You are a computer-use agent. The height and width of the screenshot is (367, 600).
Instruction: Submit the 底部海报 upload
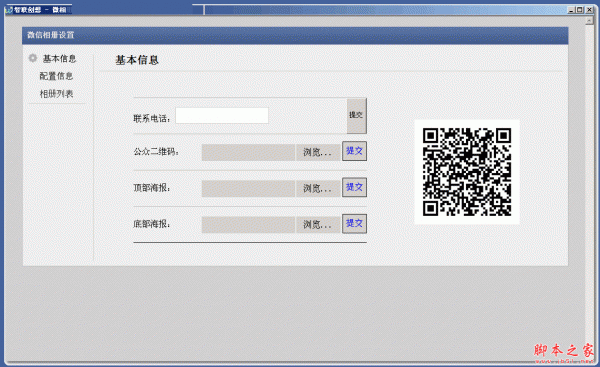354,223
